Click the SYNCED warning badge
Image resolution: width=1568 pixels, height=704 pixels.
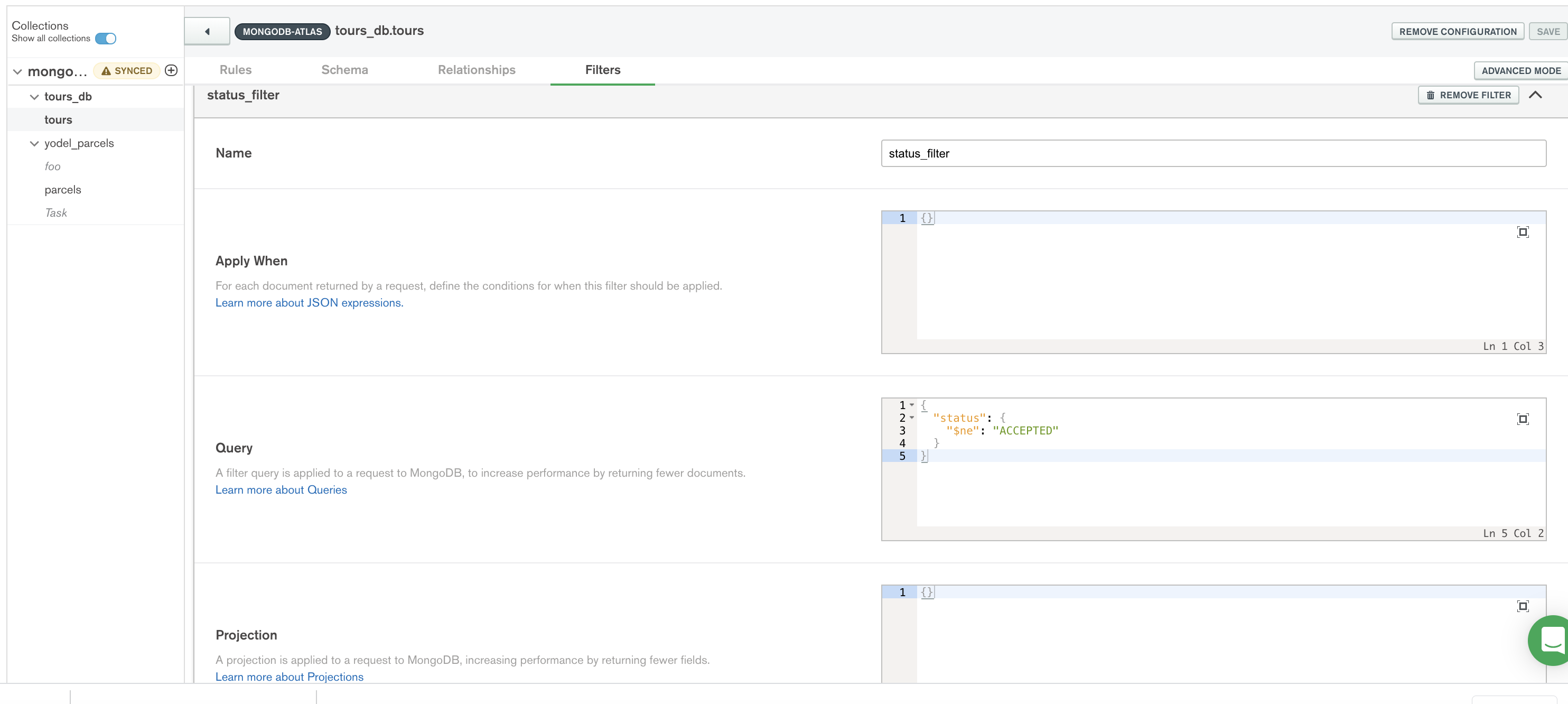coord(127,71)
